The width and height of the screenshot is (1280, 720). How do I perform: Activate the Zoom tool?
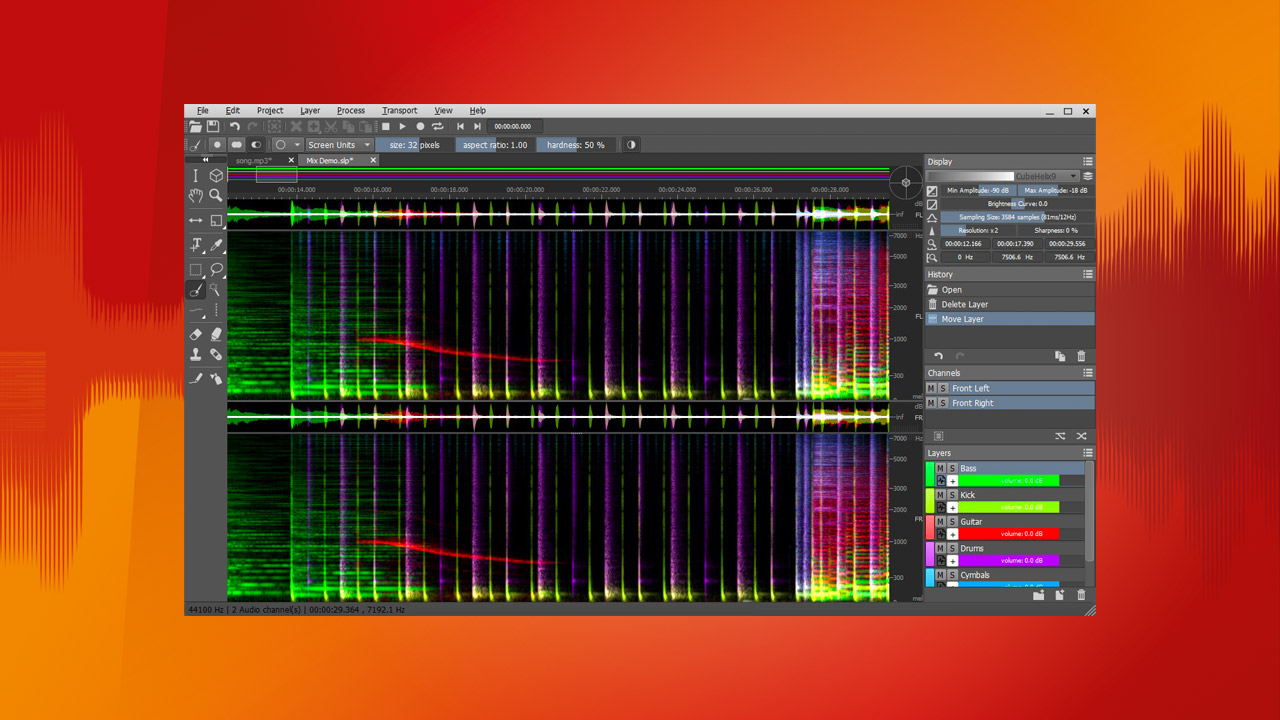(215, 193)
